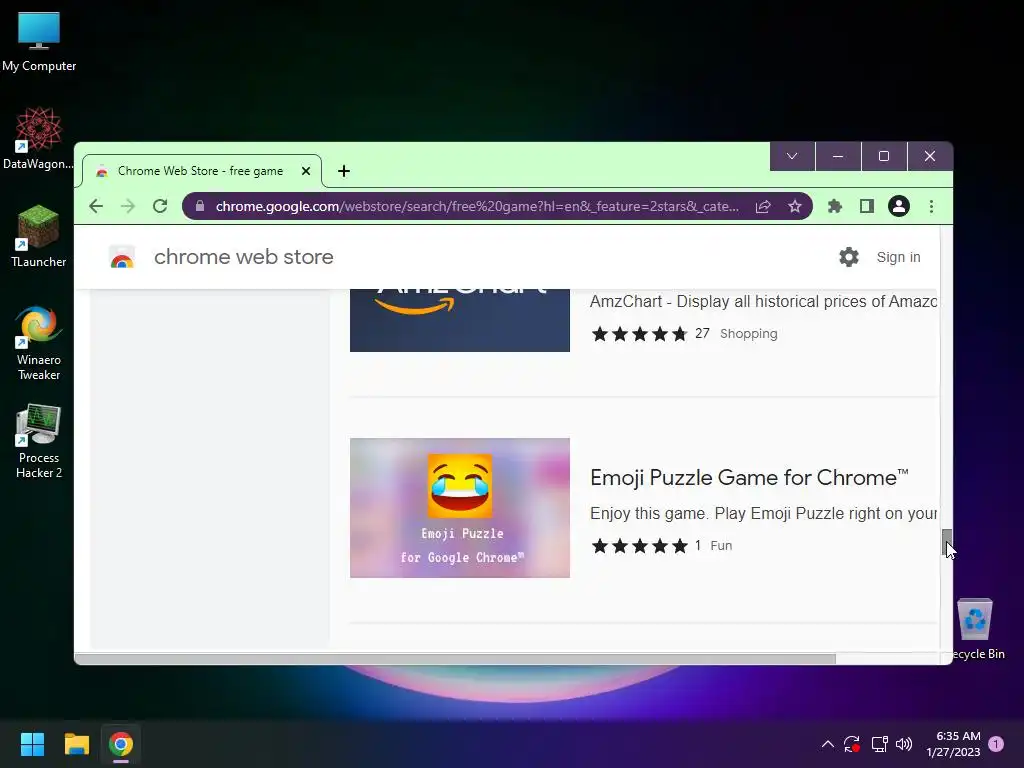Open the Windows Start menu
Viewport: 1024px width, 768px height.
click(x=32, y=744)
